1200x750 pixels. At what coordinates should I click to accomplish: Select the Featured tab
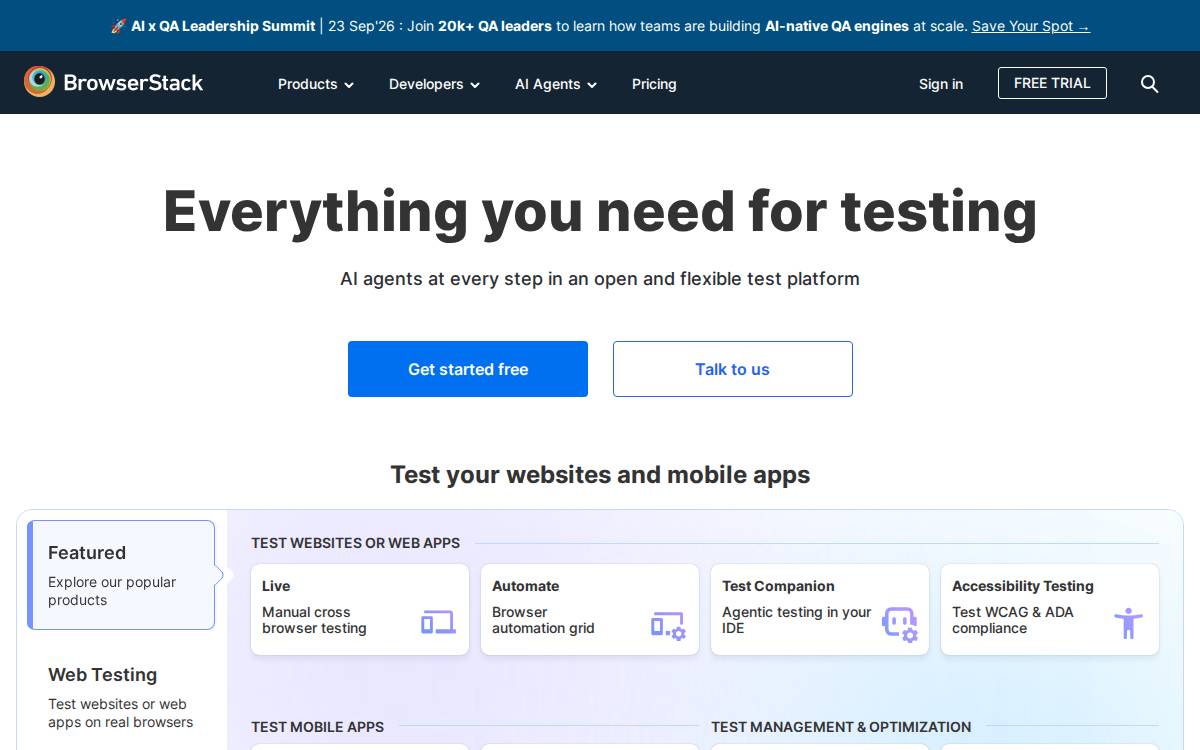point(121,575)
